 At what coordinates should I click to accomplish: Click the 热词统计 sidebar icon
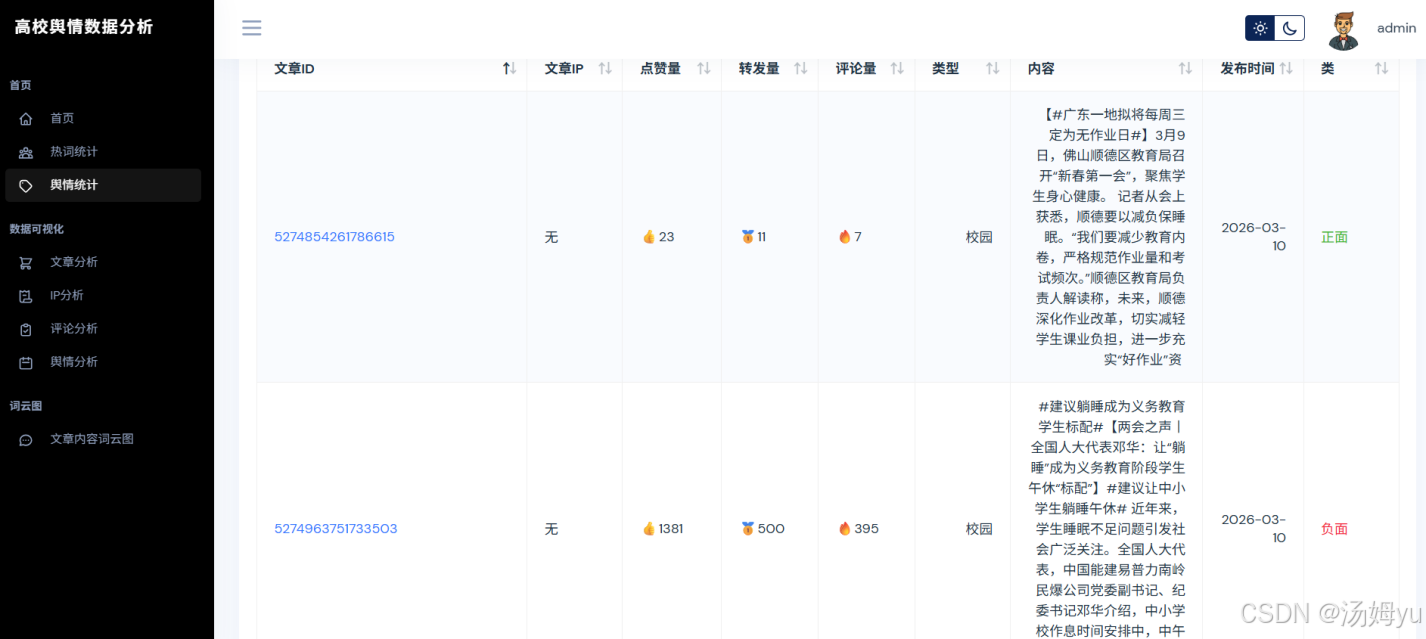click(26, 152)
